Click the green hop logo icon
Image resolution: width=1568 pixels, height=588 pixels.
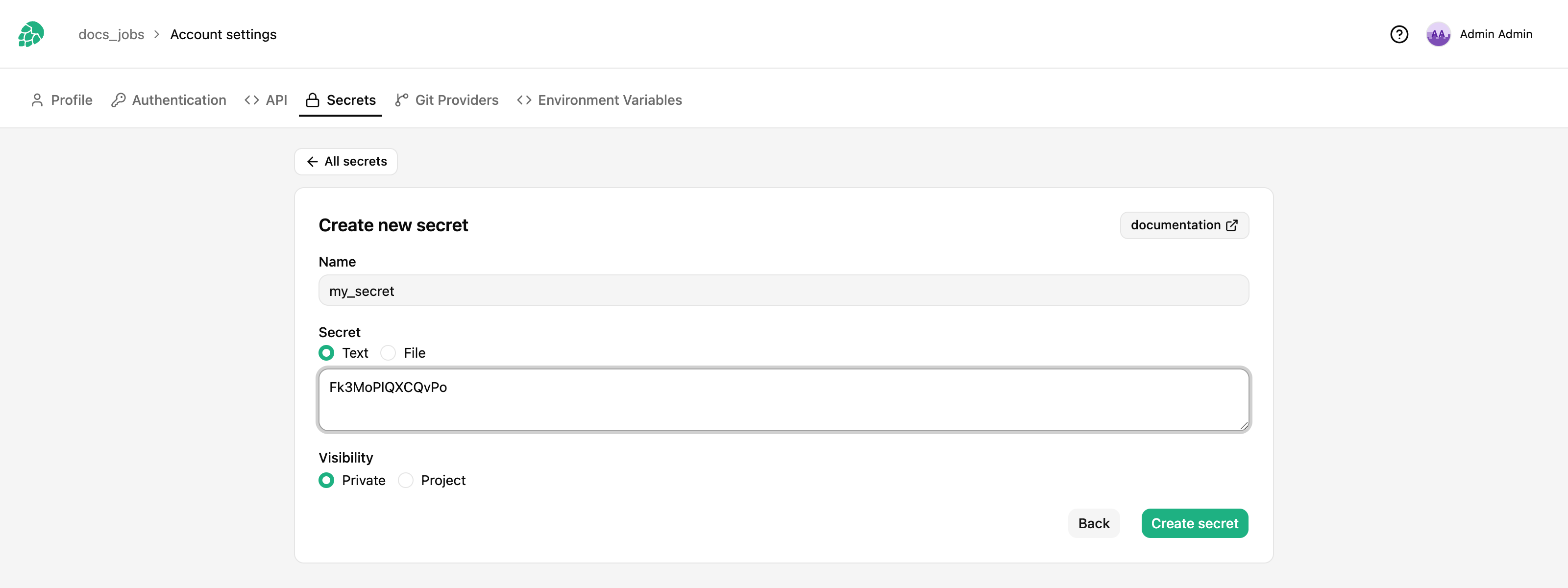click(31, 34)
